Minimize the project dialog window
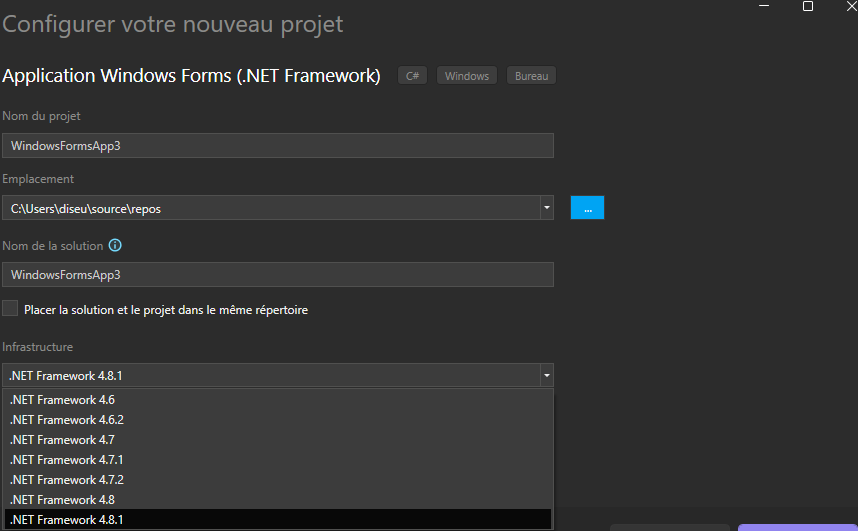 click(x=764, y=6)
